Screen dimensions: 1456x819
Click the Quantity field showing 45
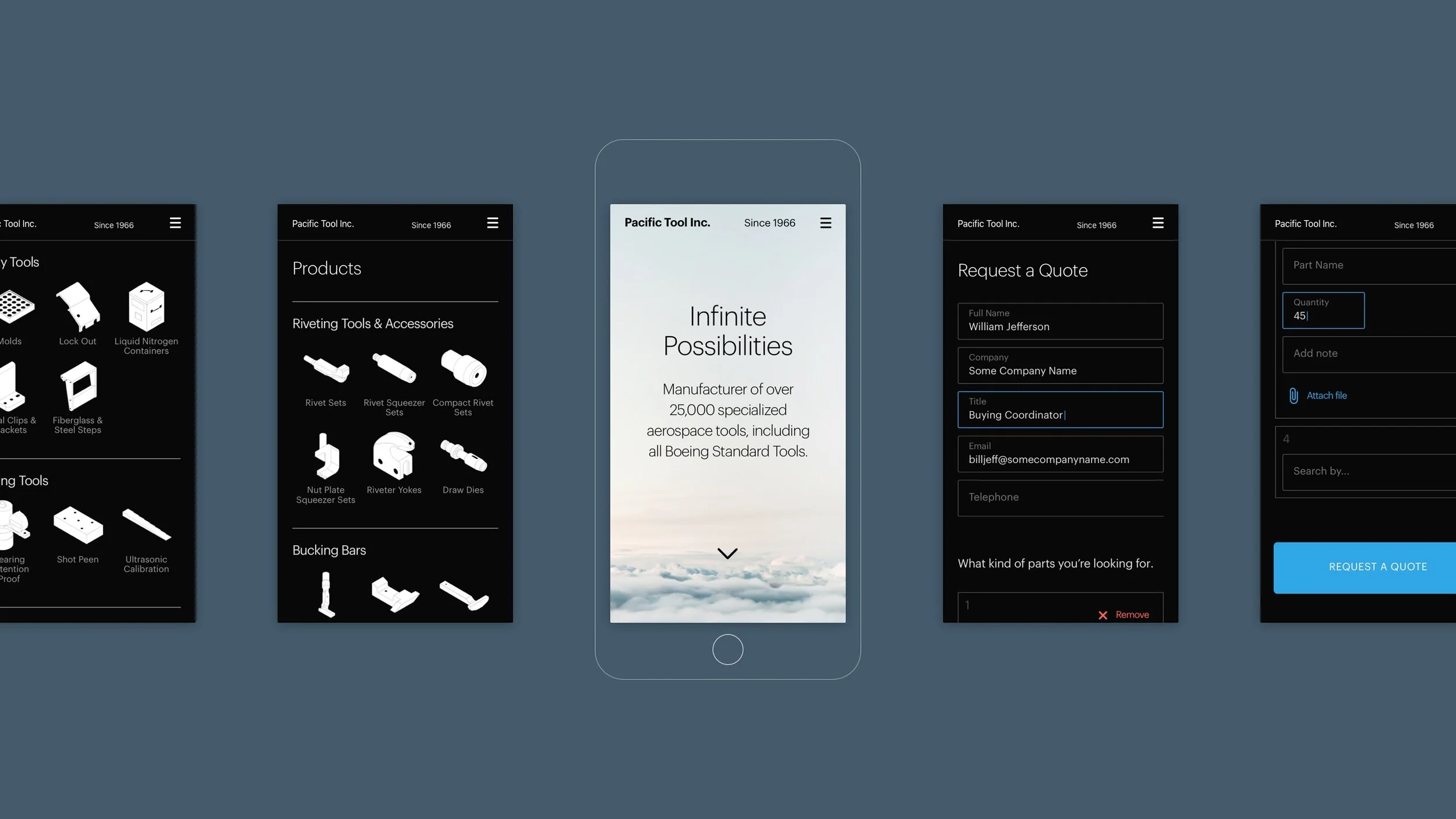(1323, 310)
